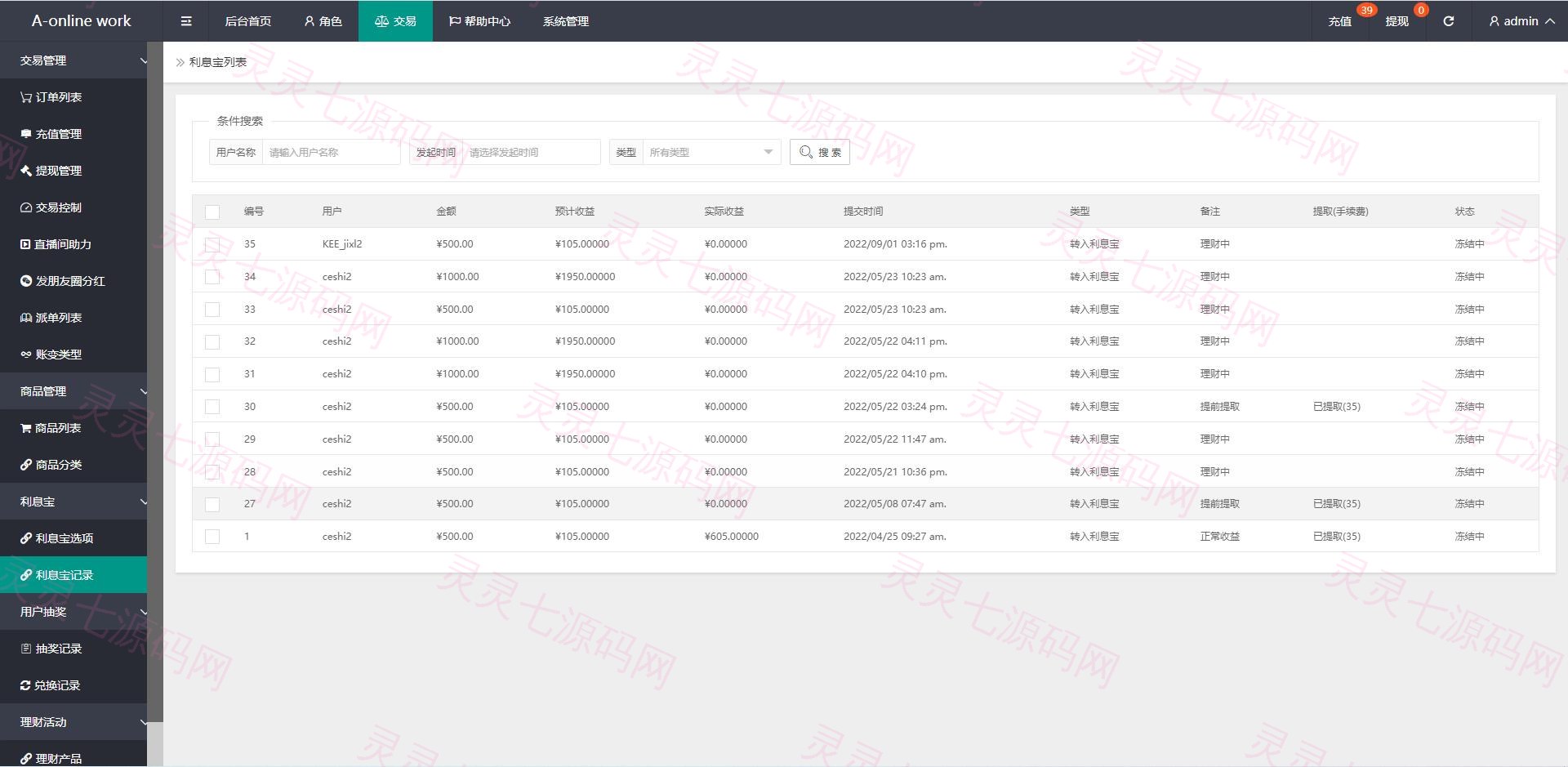Tick the checkbox for row 1
Screen dimensions: 1568x767
tap(212, 537)
